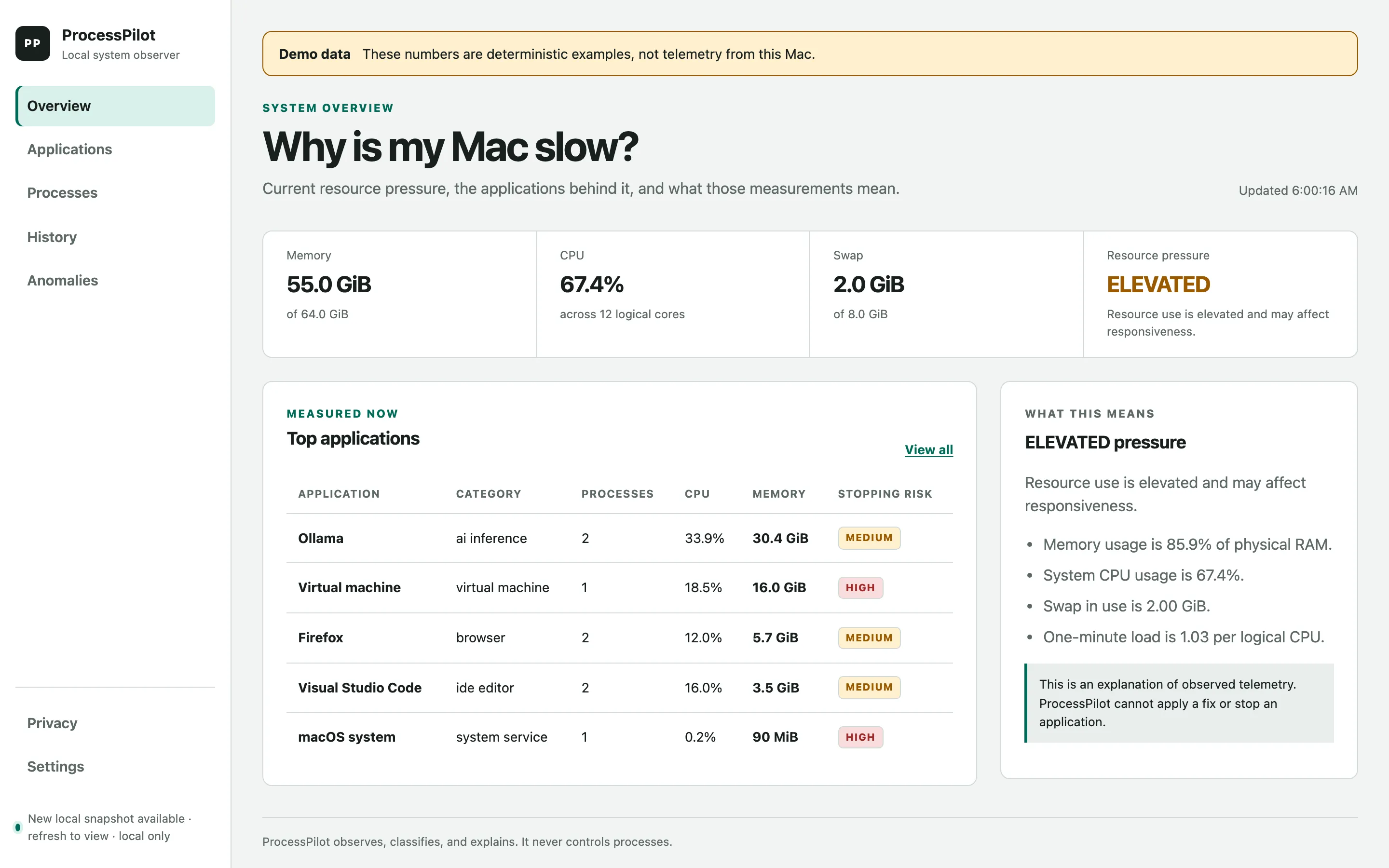Image resolution: width=1389 pixels, height=868 pixels.
Task: Click the APPLICATION column header
Action: tap(339, 494)
